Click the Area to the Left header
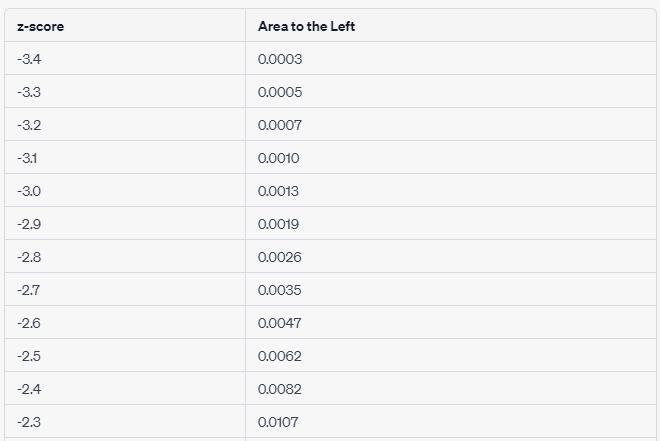 tap(306, 27)
